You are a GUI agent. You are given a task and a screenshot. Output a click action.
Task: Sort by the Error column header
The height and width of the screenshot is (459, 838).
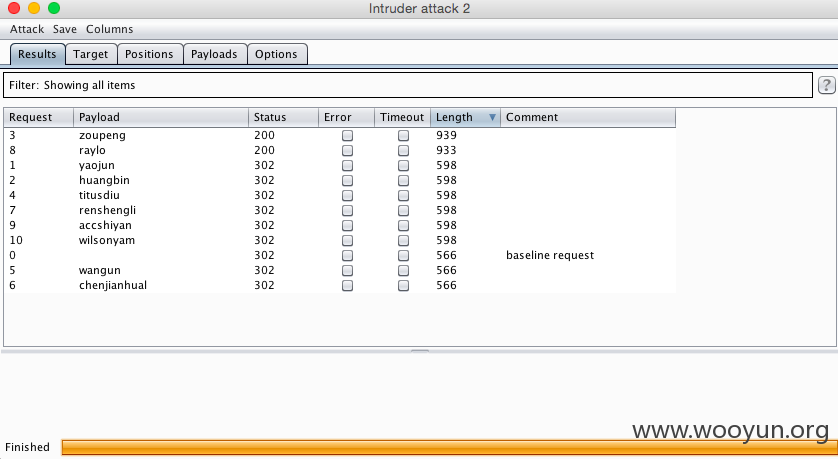pos(346,117)
